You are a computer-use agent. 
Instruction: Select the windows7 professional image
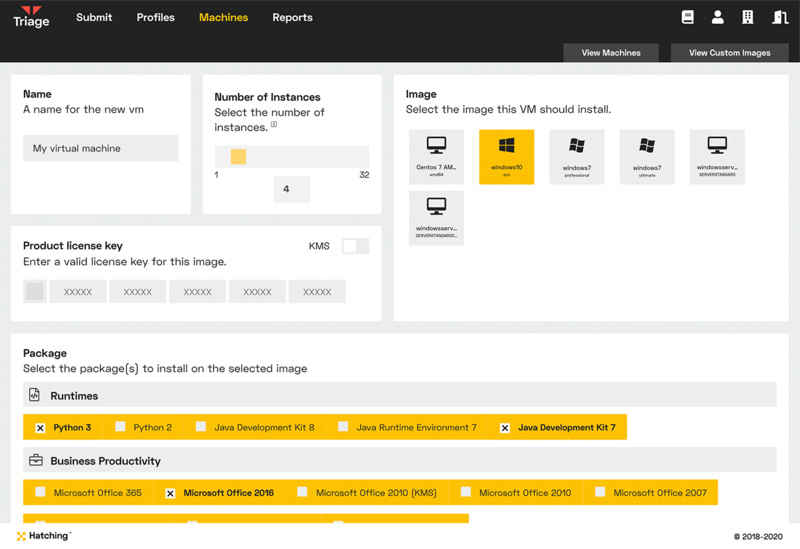(x=577, y=157)
